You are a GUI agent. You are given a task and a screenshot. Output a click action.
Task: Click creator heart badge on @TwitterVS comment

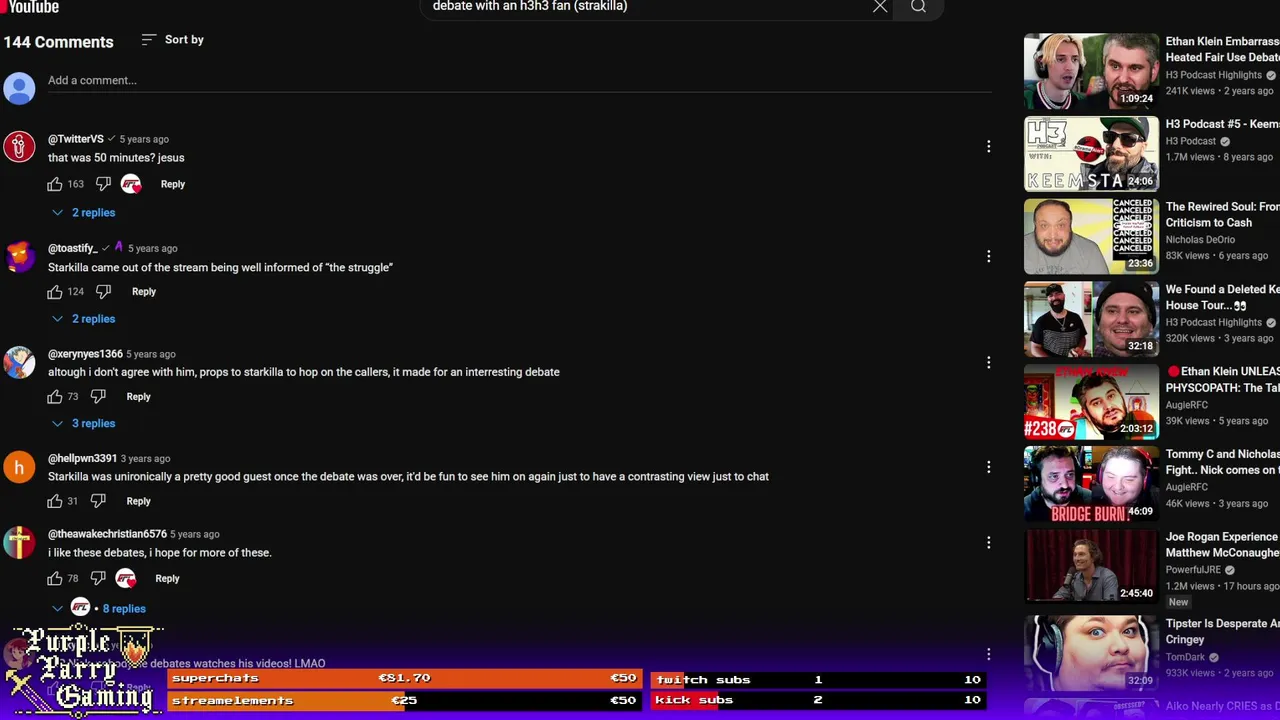(x=131, y=184)
